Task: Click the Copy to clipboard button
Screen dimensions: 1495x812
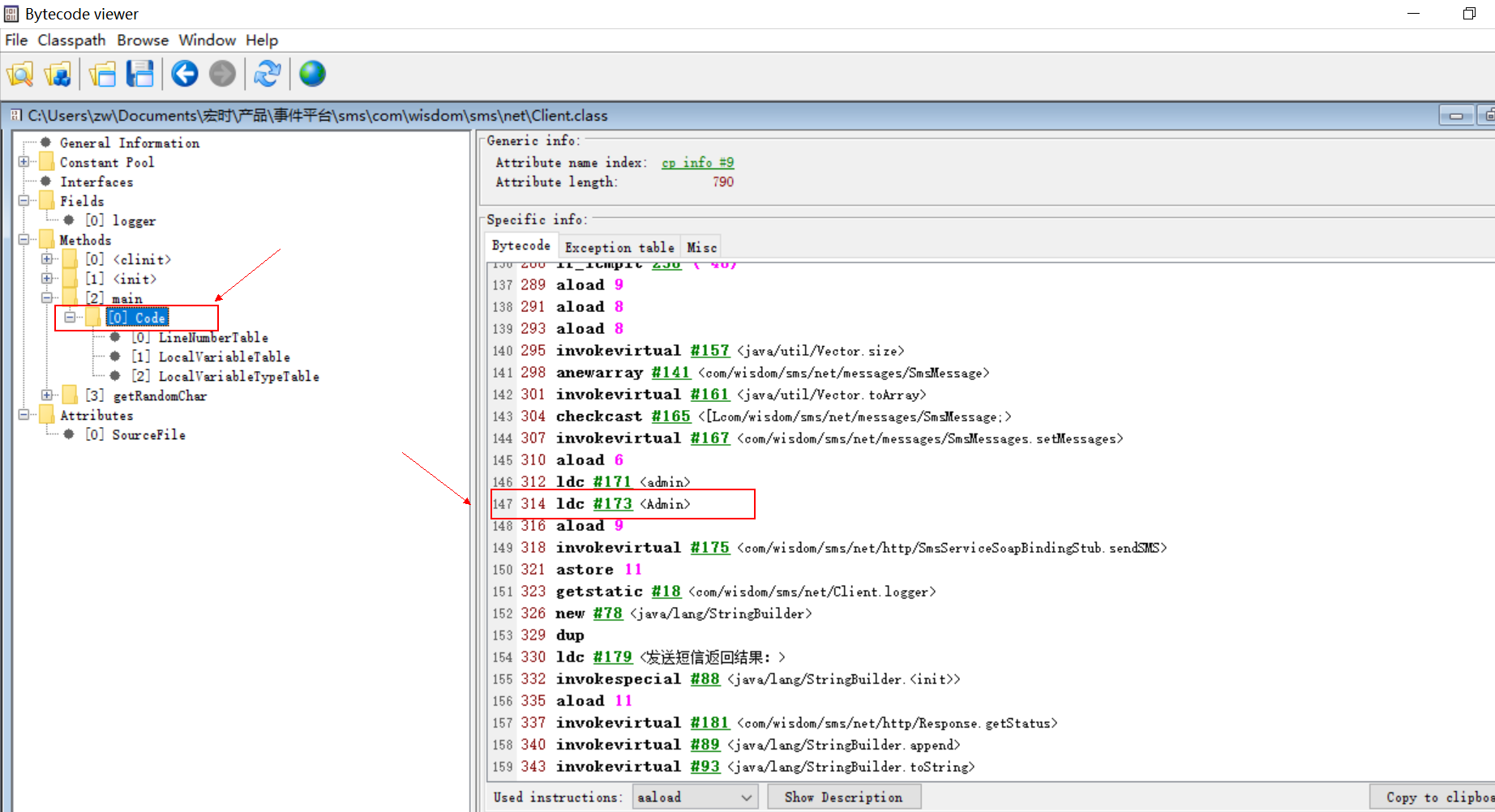Action: [1432, 797]
